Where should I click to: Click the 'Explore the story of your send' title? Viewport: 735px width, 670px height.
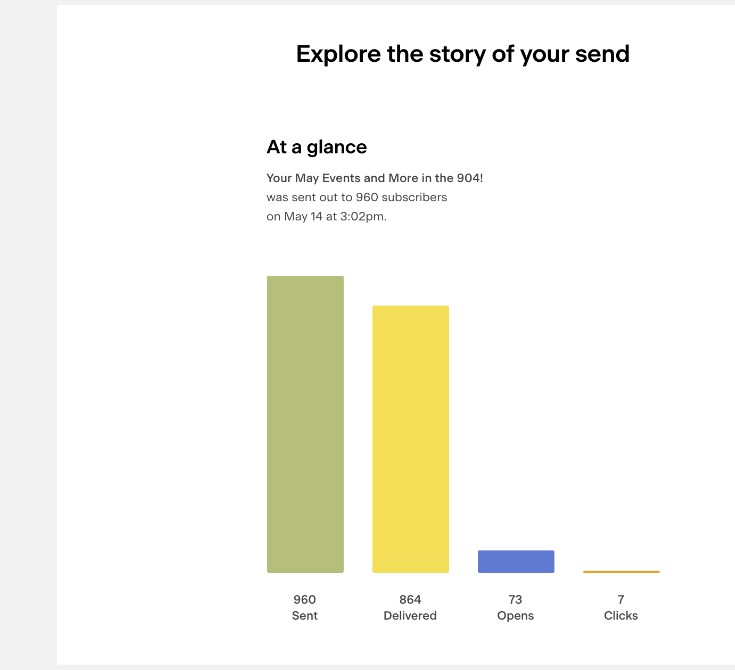pyautogui.click(x=462, y=54)
